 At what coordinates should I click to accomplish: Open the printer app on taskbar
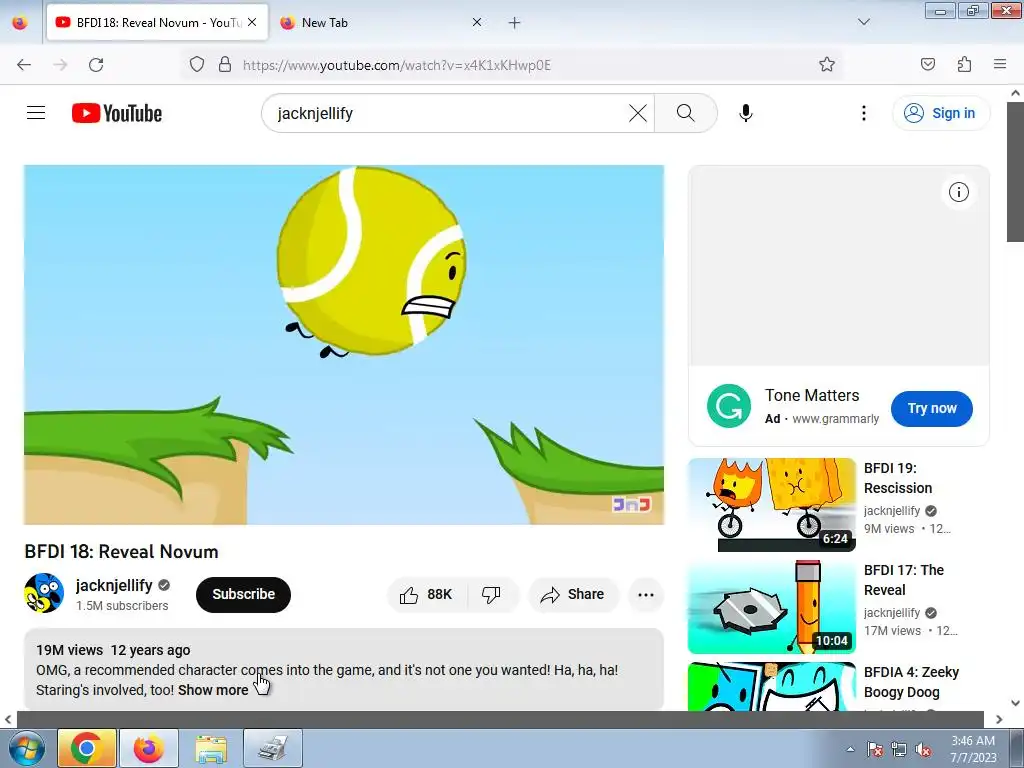click(272, 748)
